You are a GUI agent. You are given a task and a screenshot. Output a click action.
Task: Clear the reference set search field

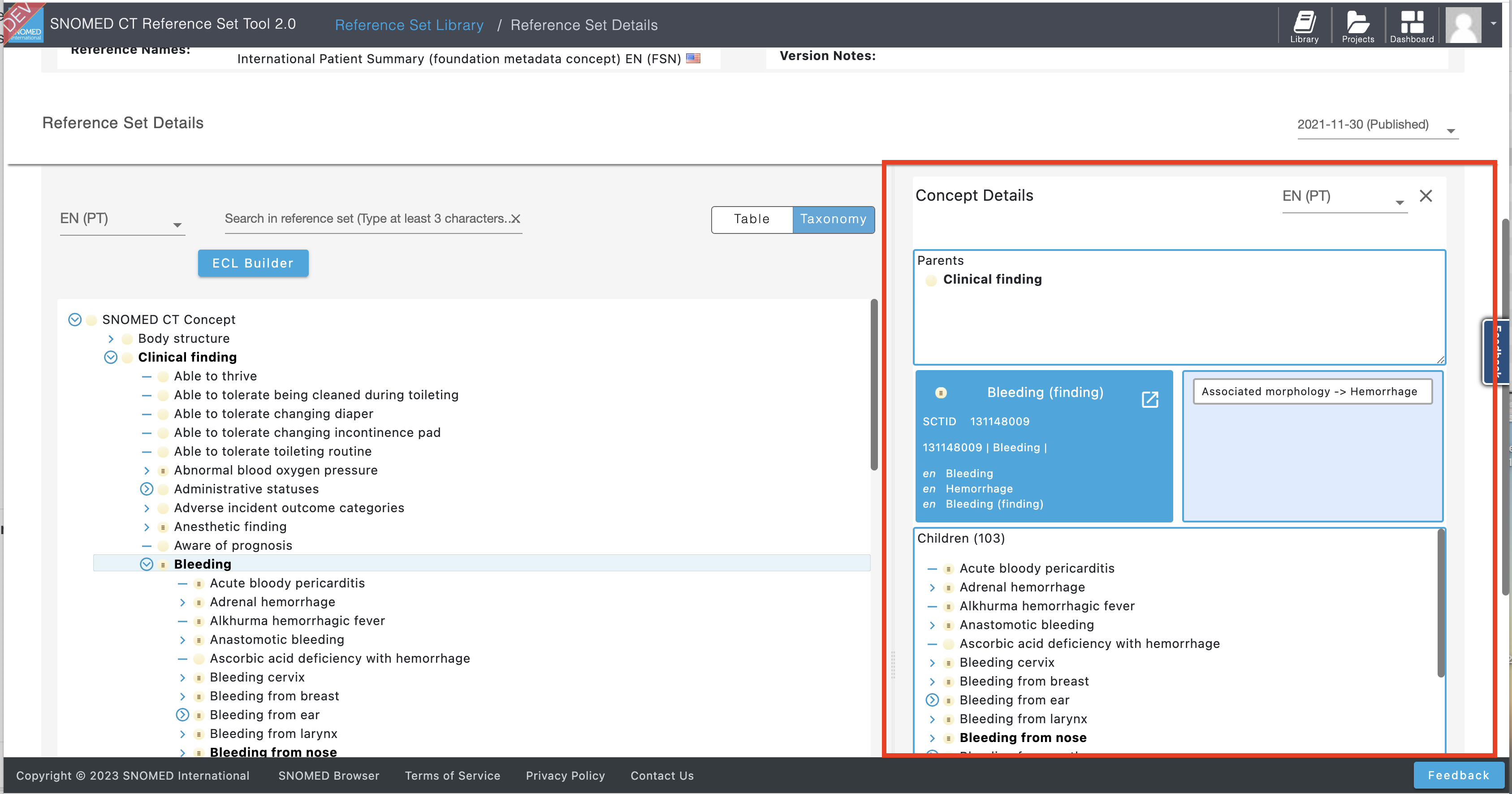[515, 218]
